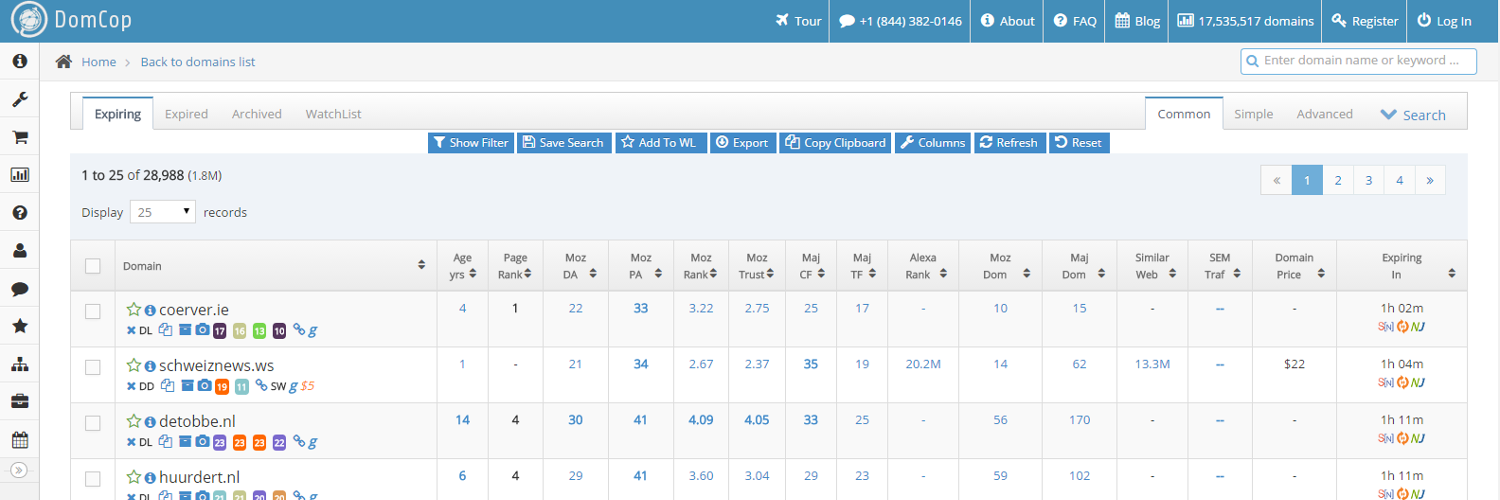1500x500 pixels.
Task: Star coerver.ie to add to watchlist
Action: (133, 309)
